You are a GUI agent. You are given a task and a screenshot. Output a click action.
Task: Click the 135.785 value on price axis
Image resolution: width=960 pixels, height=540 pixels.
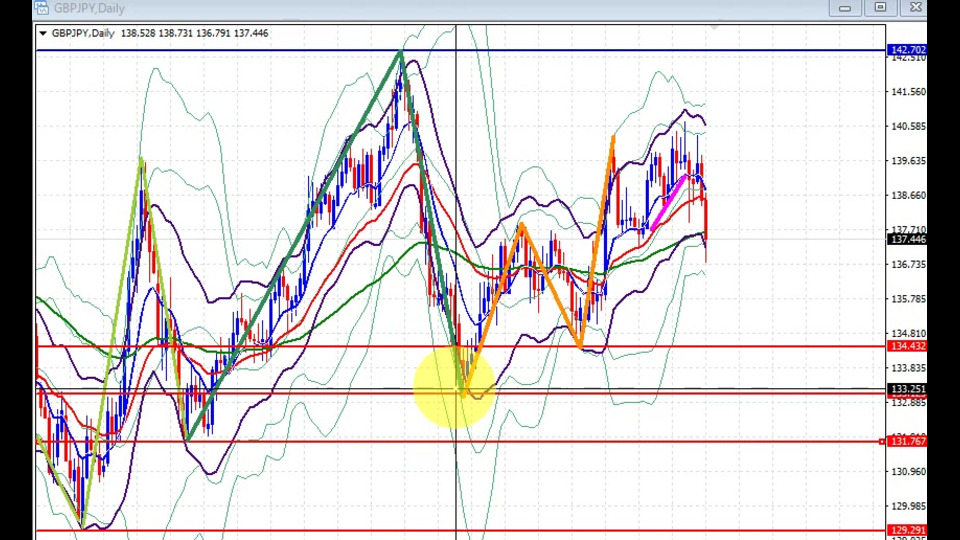[x=908, y=299]
